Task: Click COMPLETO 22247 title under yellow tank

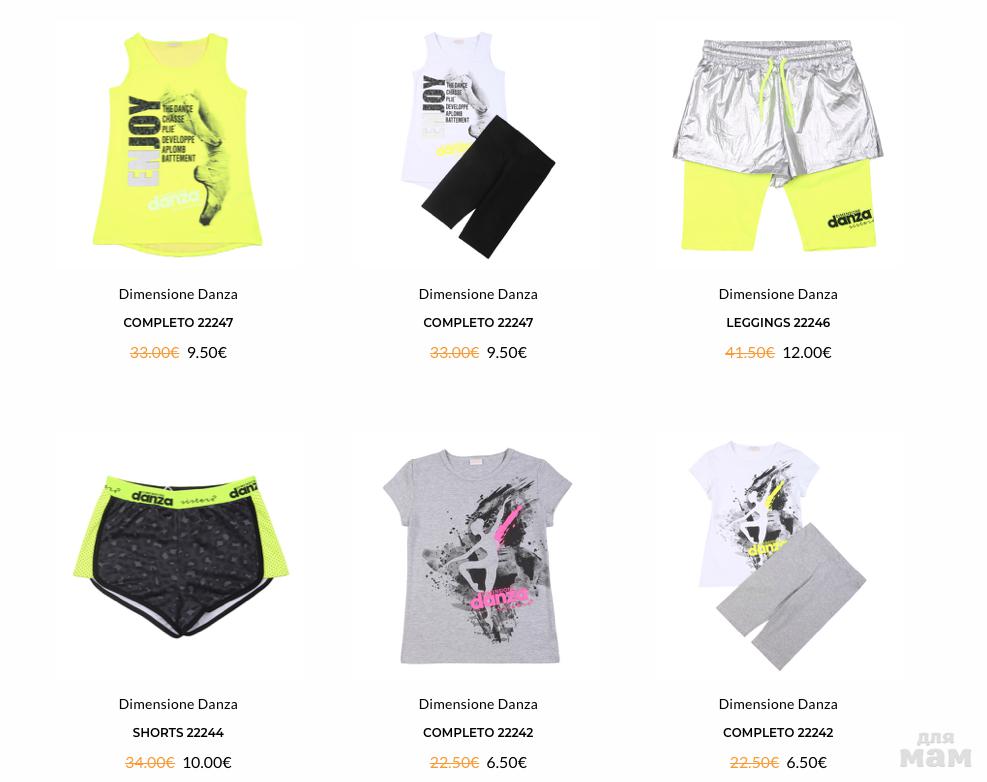Action: coord(178,322)
